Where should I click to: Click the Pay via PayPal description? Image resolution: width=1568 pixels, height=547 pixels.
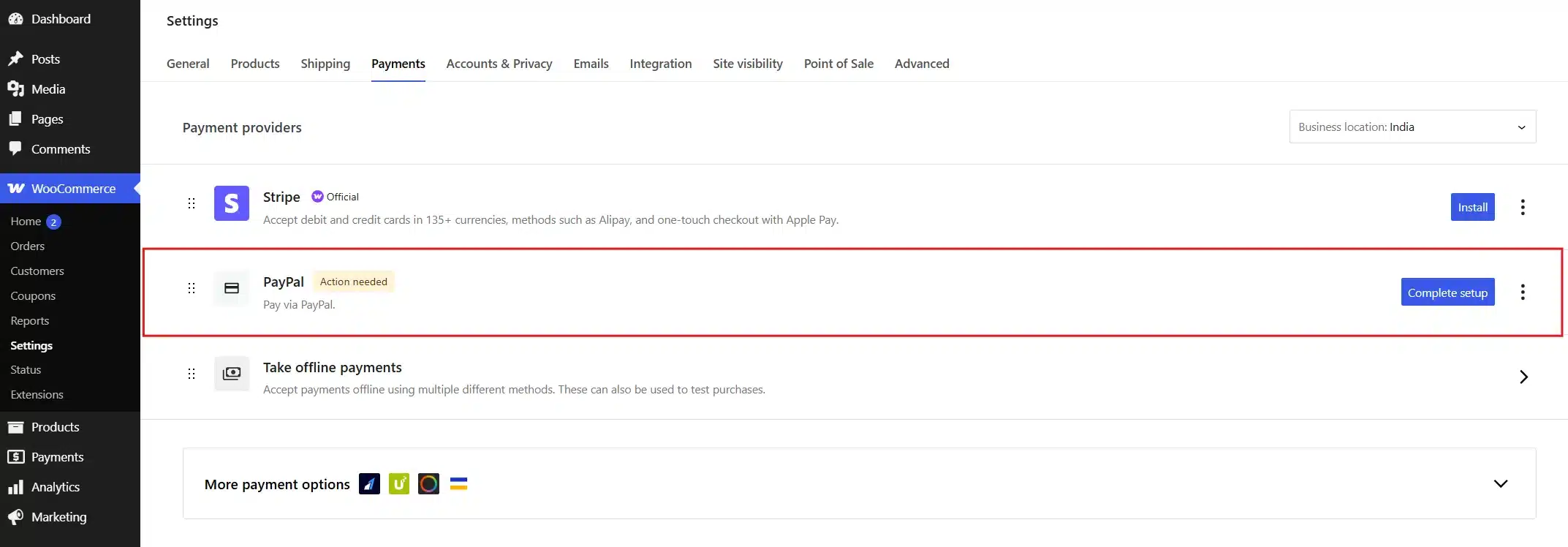299,304
